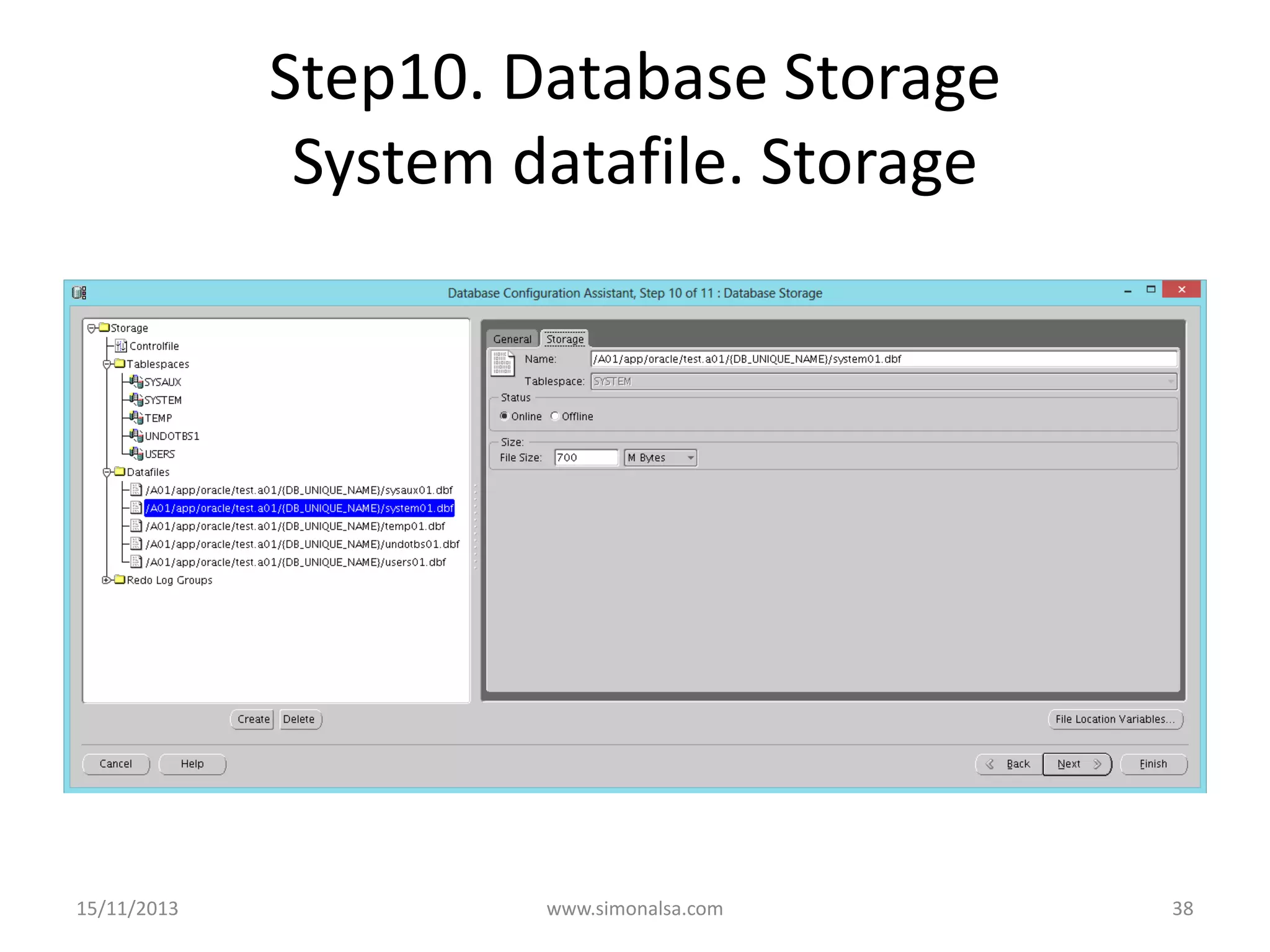Click the Controlfile document icon
1270x952 pixels.
122,346
